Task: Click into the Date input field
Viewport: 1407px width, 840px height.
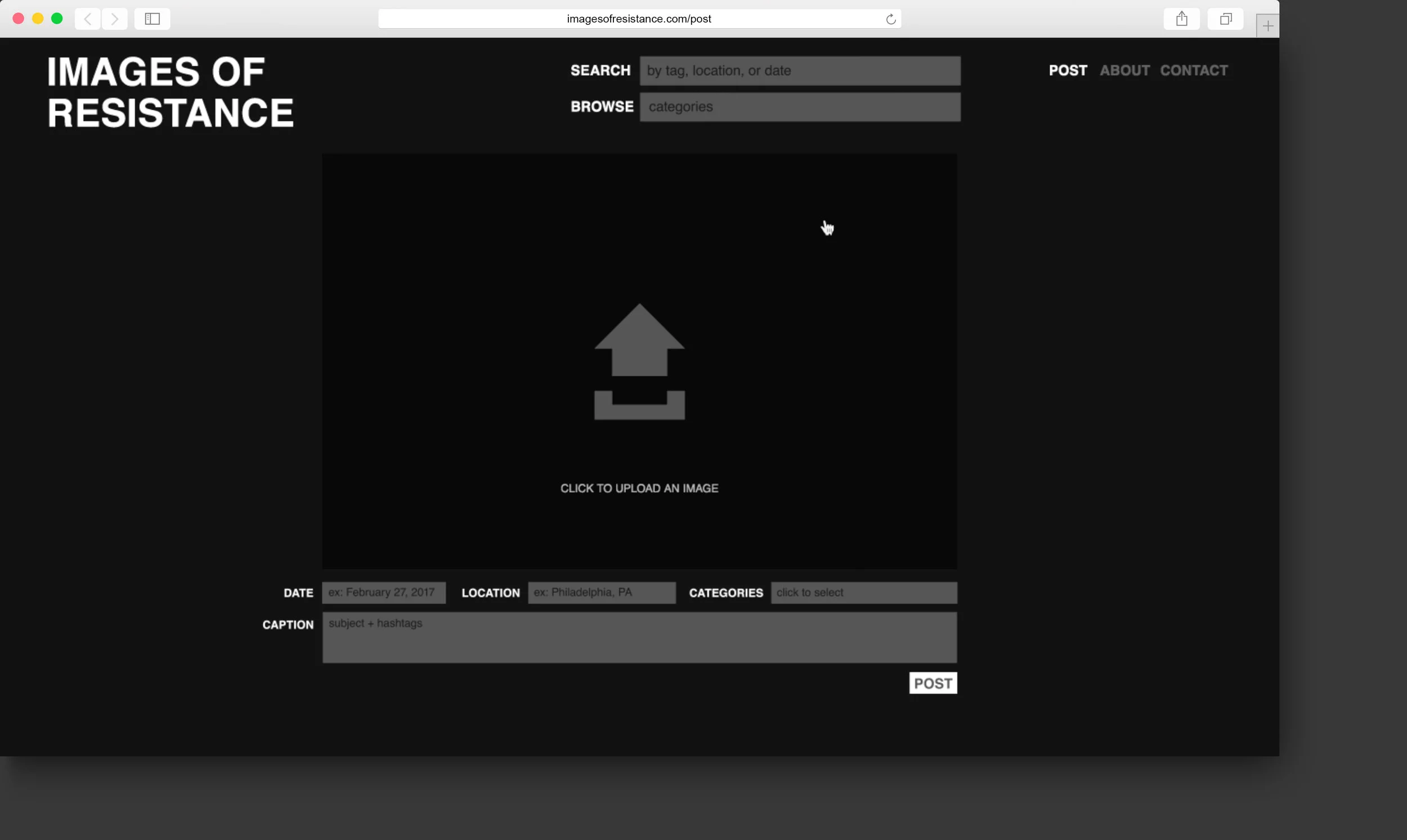Action: tap(384, 592)
